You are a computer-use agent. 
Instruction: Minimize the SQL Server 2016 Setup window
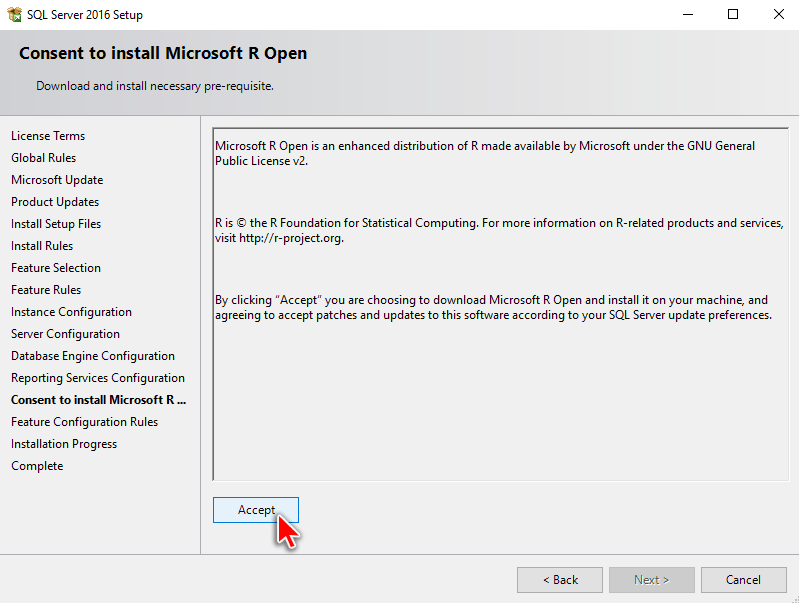pyautogui.click(x=688, y=14)
